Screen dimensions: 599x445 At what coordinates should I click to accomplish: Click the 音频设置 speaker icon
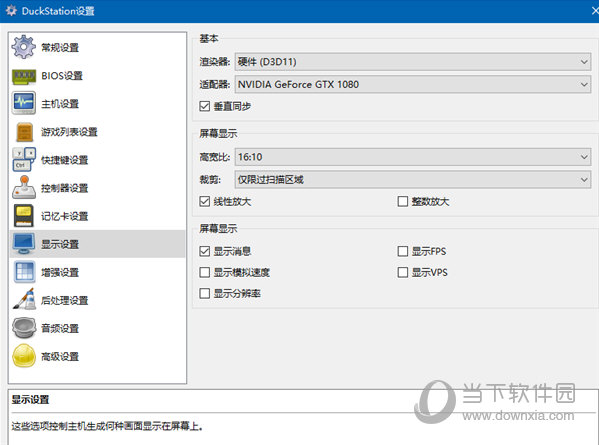(x=24, y=328)
